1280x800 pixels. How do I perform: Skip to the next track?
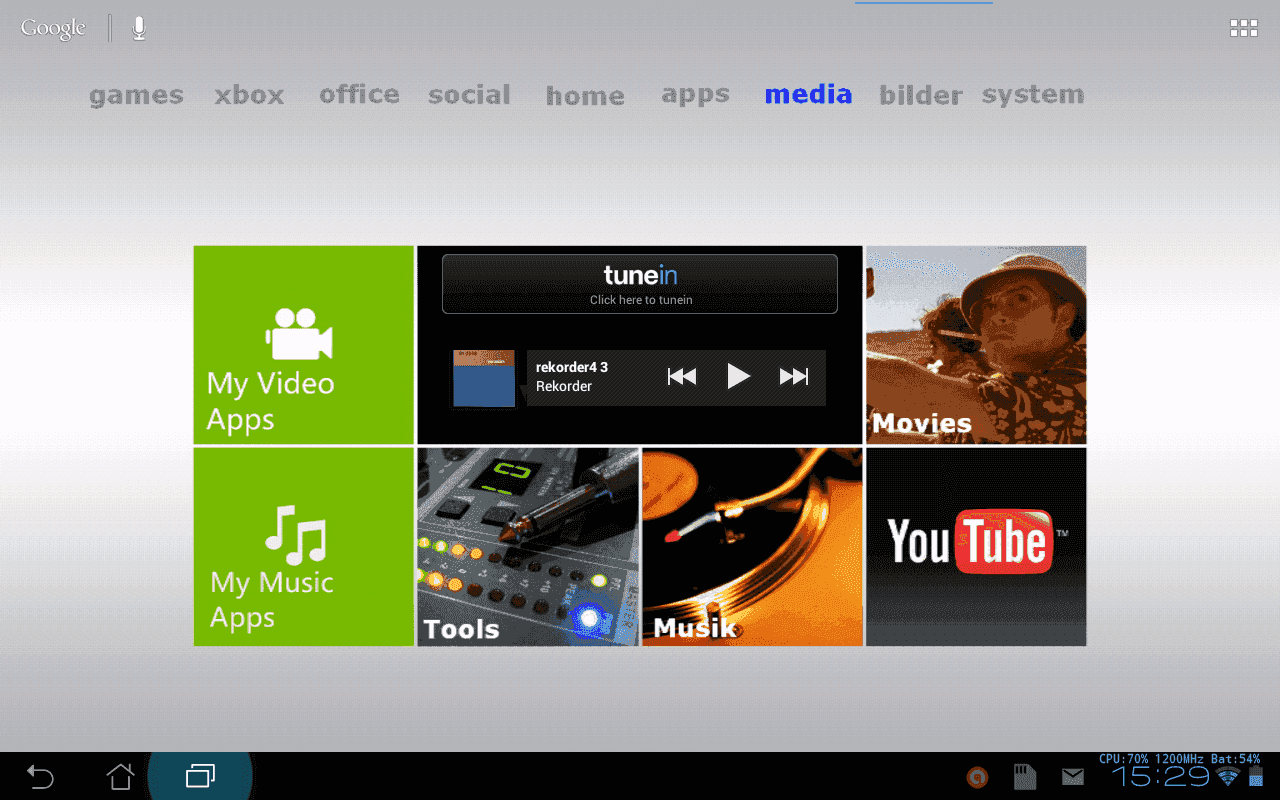[x=794, y=377]
